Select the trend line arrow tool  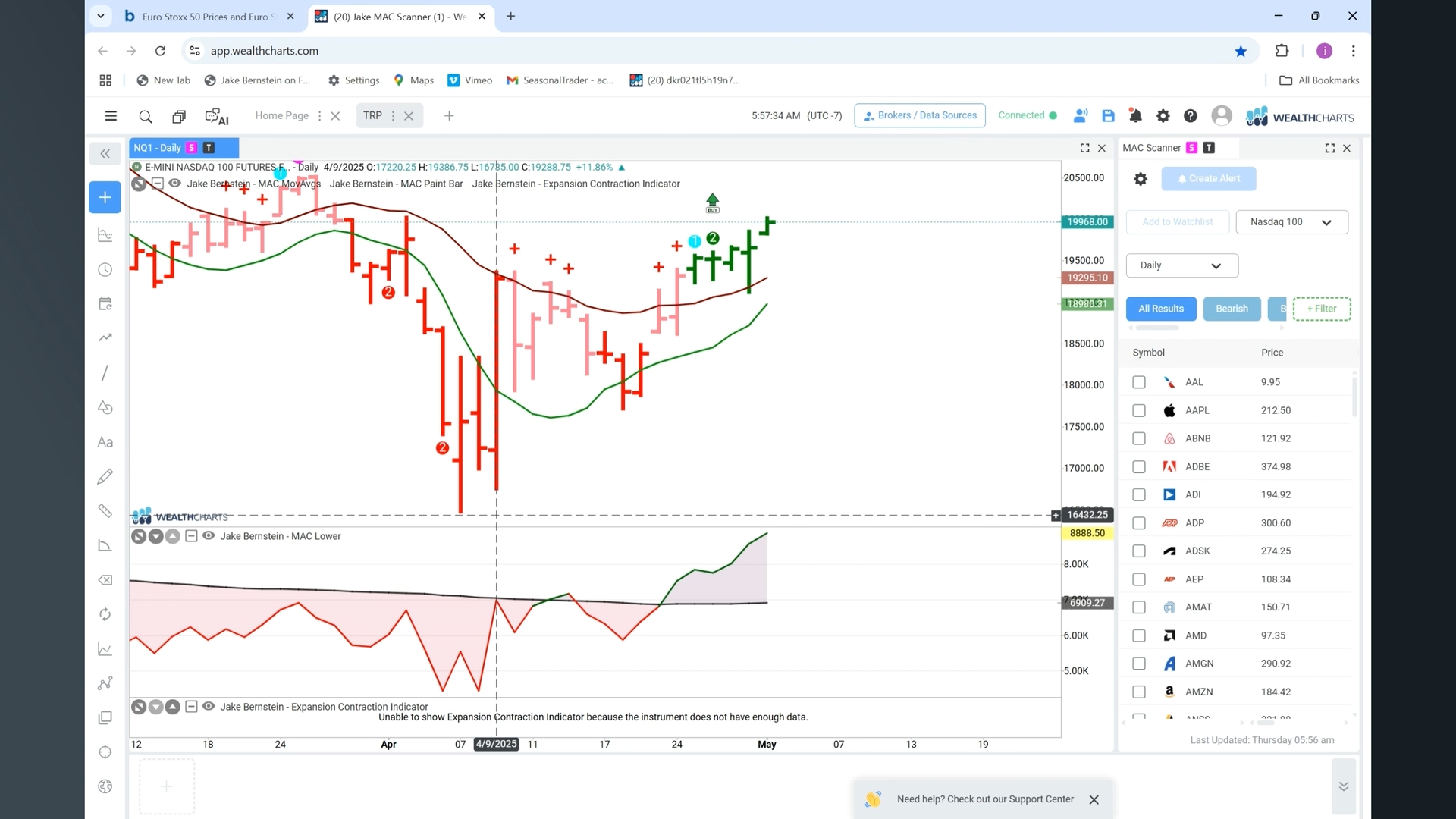105,337
